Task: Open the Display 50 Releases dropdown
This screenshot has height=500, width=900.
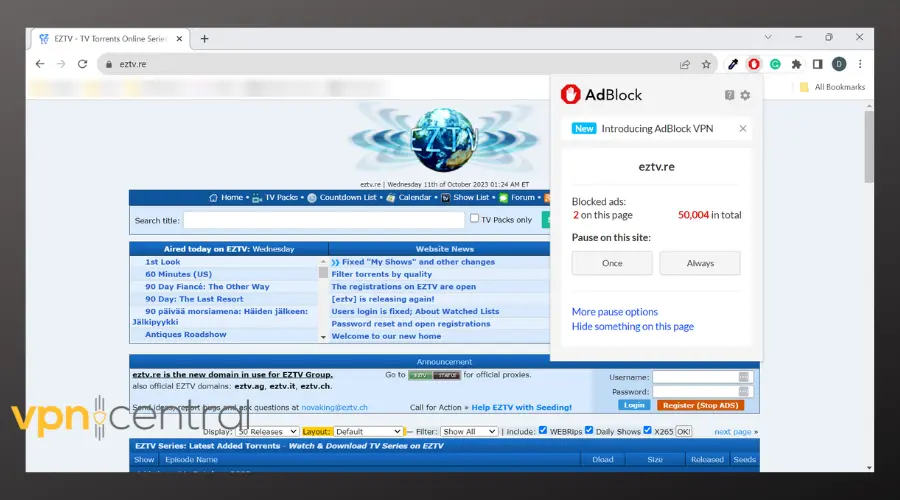Action: click(267, 432)
